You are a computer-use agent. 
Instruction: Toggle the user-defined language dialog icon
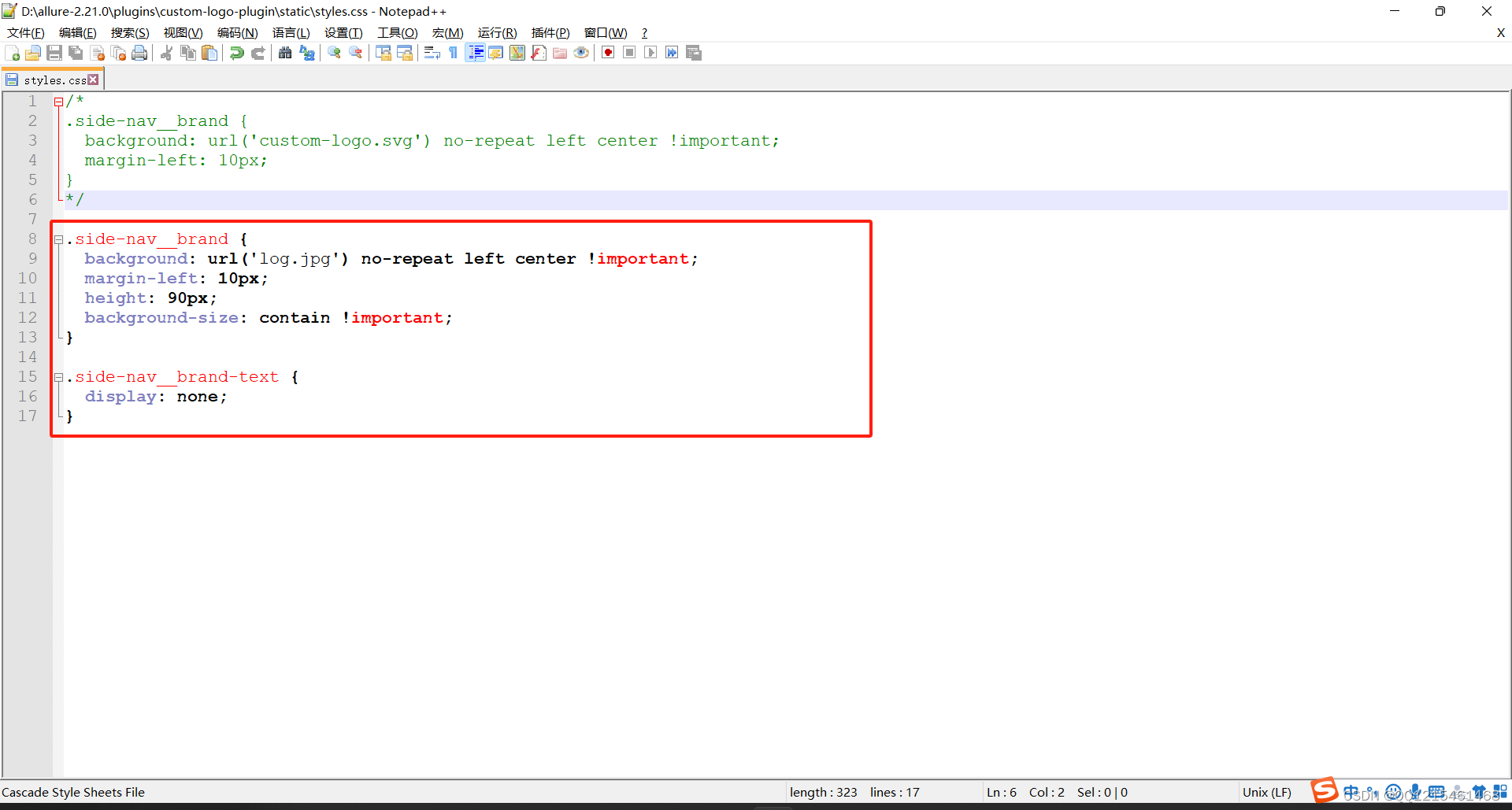(496, 53)
